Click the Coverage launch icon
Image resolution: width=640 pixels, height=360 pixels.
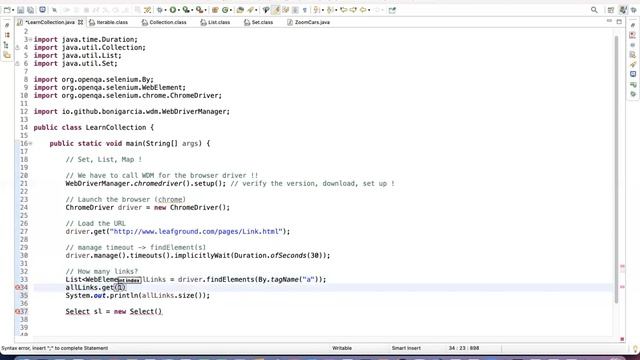pos(186,10)
